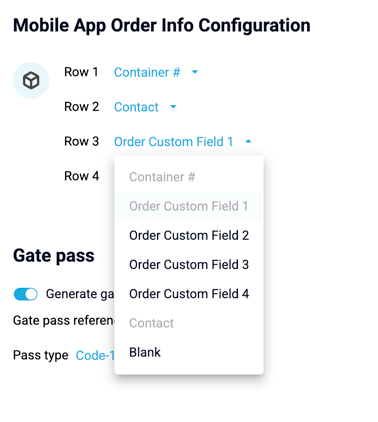Click the package box icon
The height and width of the screenshot is (422, 378).
(x=31, y=80)
